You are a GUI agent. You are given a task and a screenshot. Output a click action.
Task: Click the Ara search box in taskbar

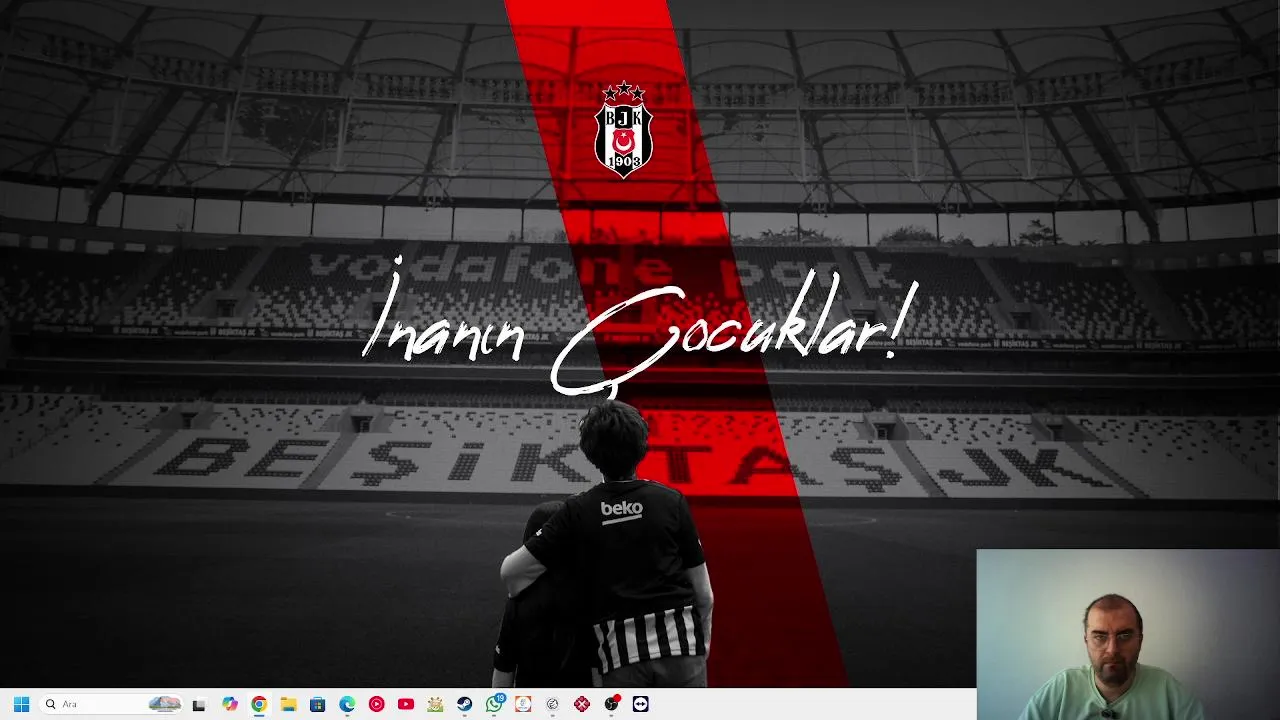tap(110, 704)
